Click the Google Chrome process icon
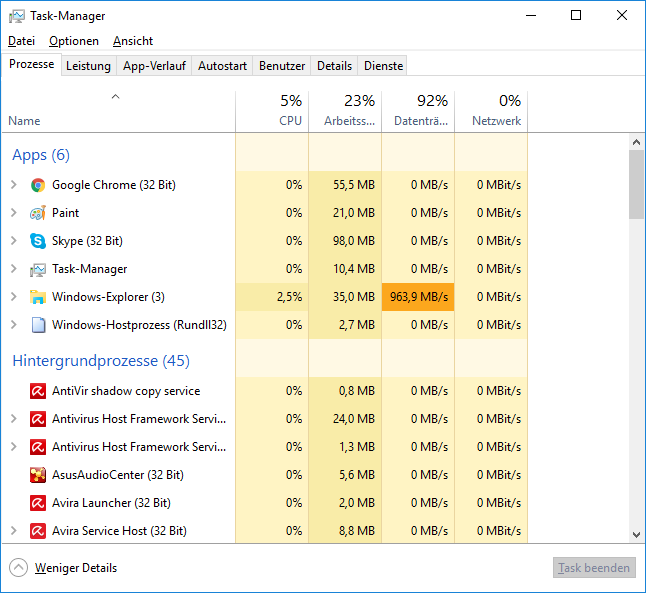The width and height of the screenshot is (646, 593). point(38,185)
